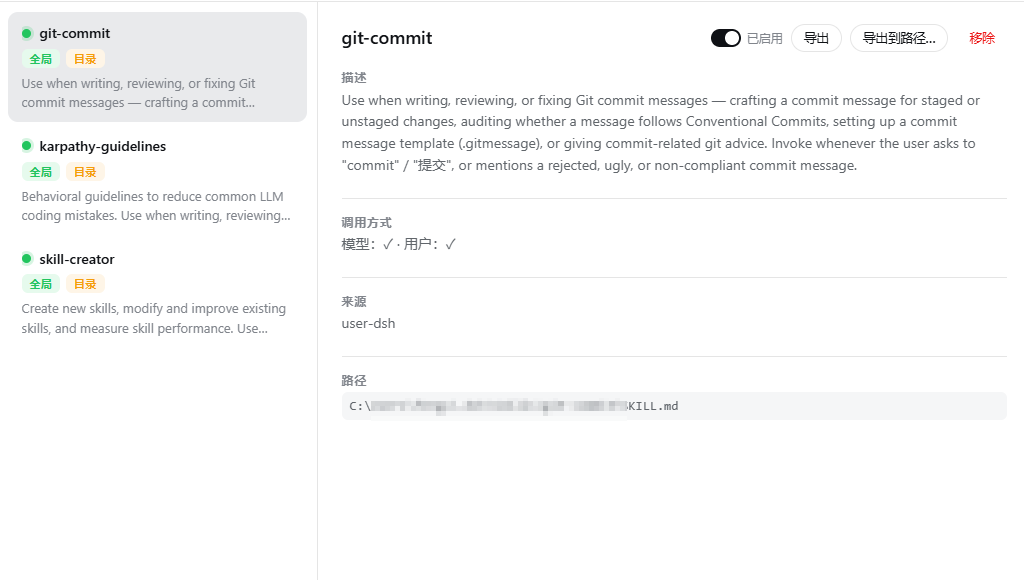The width and height of the screenshot is (1024, 580).
Task: Click the 目录 tag under skill-creator
Action: coord(85,284)
